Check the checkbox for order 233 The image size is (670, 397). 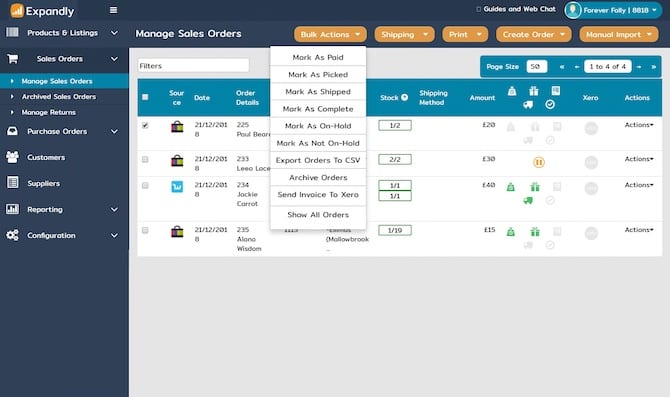coord(145,159)
